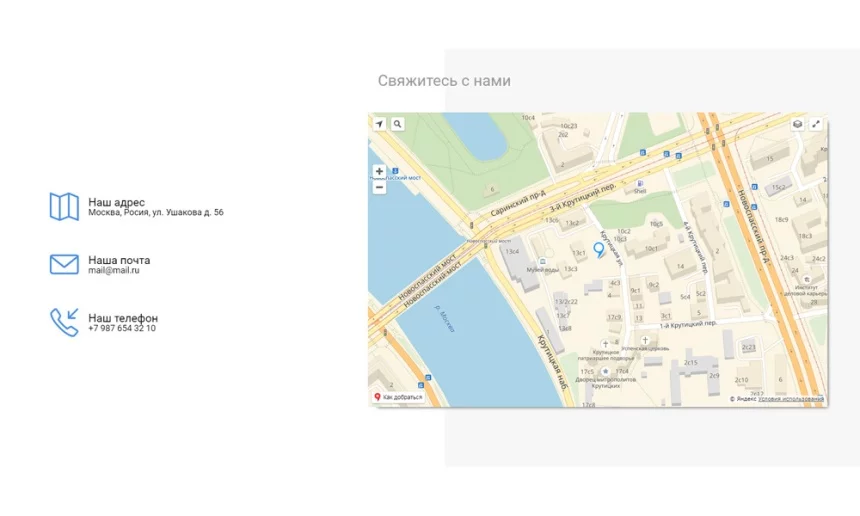Click the Shell gas station icon
The height and width of the screenshot is (516, 860).
(640, 183)
